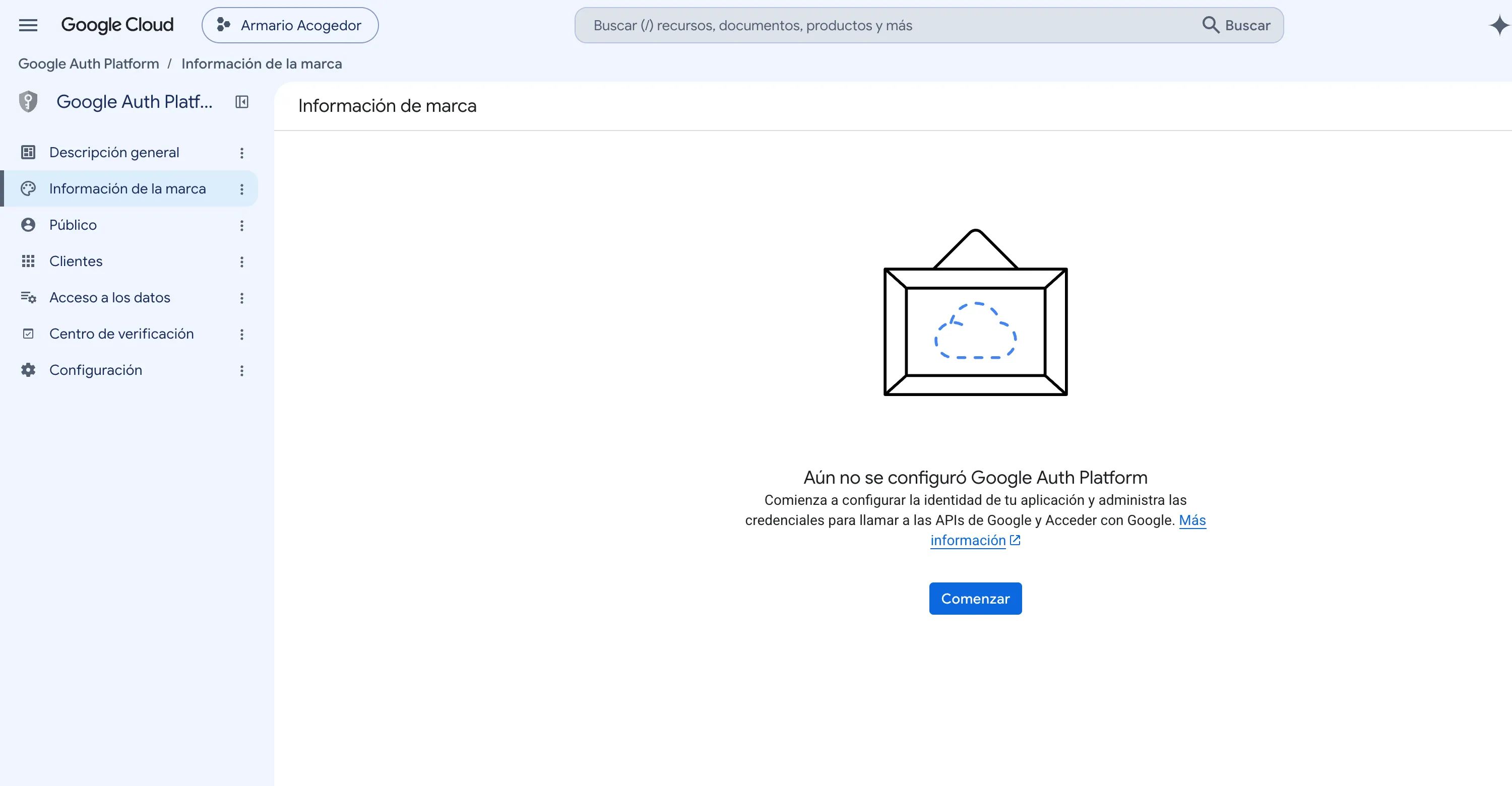Click the framed cloud illustration
Image resolution: width=1512 pixels, height=786 pixels.
976,312
